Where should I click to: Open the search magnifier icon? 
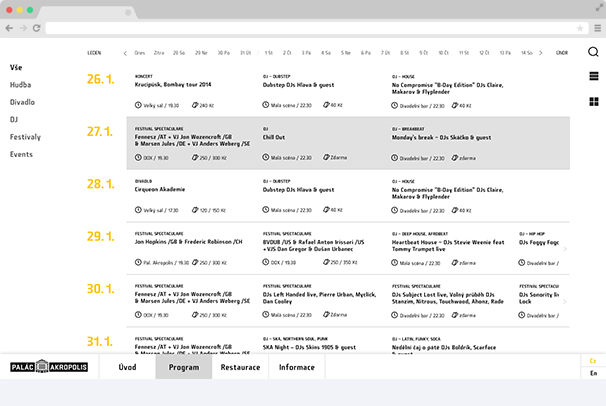tap(593, 52)
